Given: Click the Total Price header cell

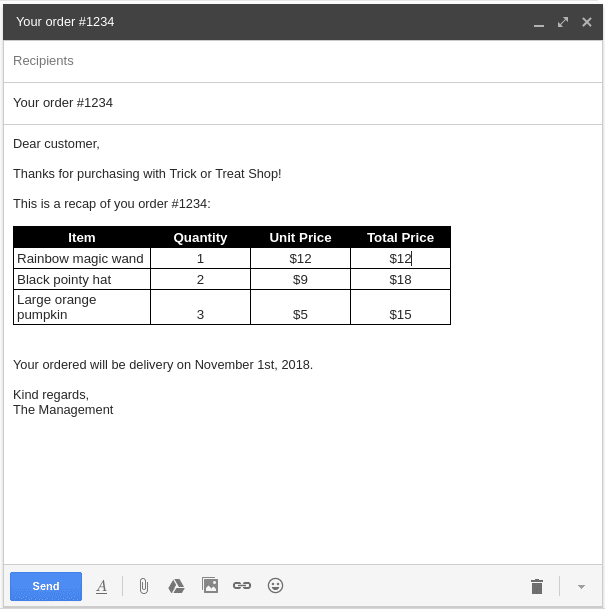Looking at the screenshot, I should pos(400,237).
